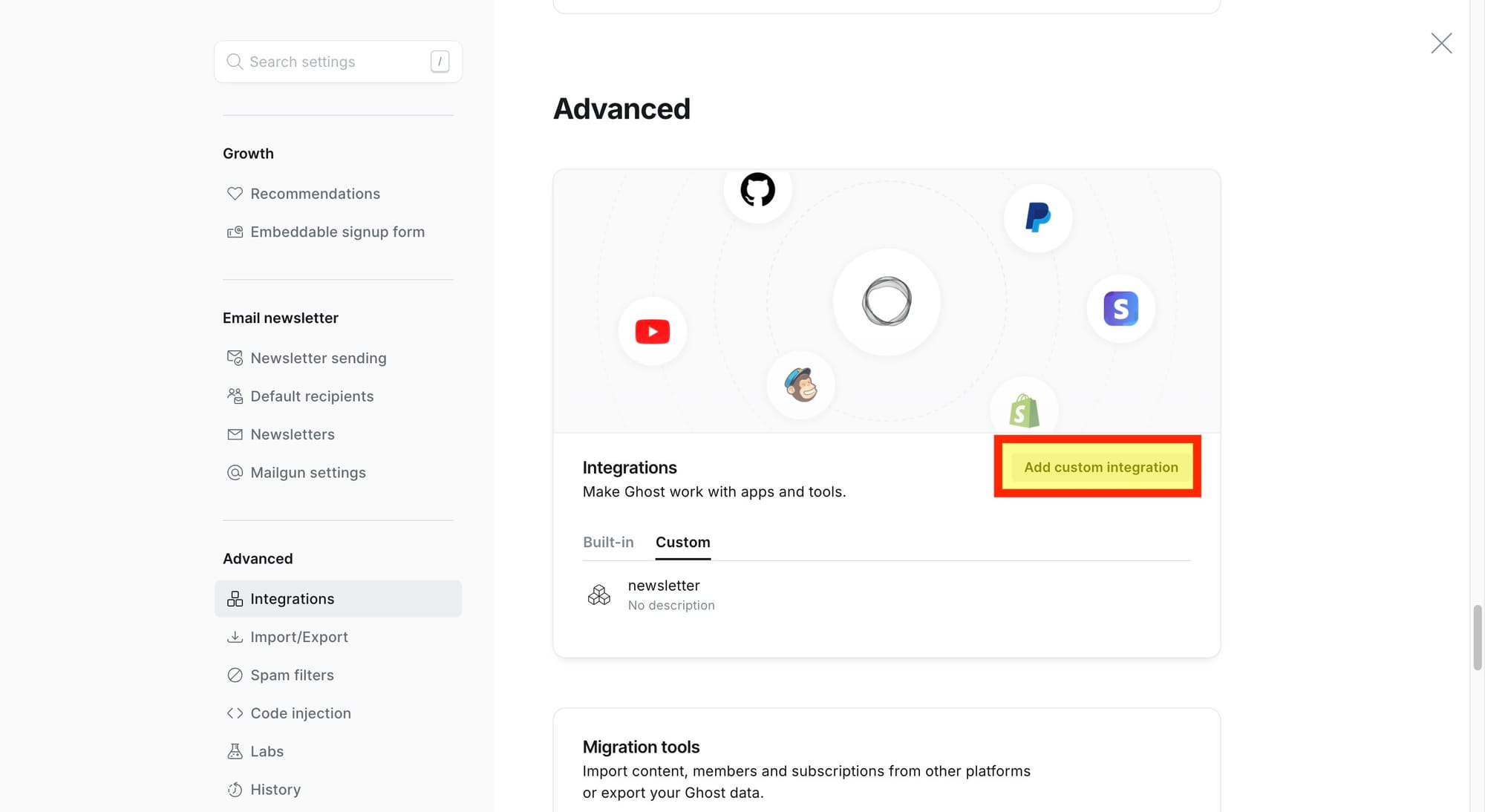Select the Custom tab
This screenshot has height=812, width=1485.
pyautogui.click(x=683, y=543)
